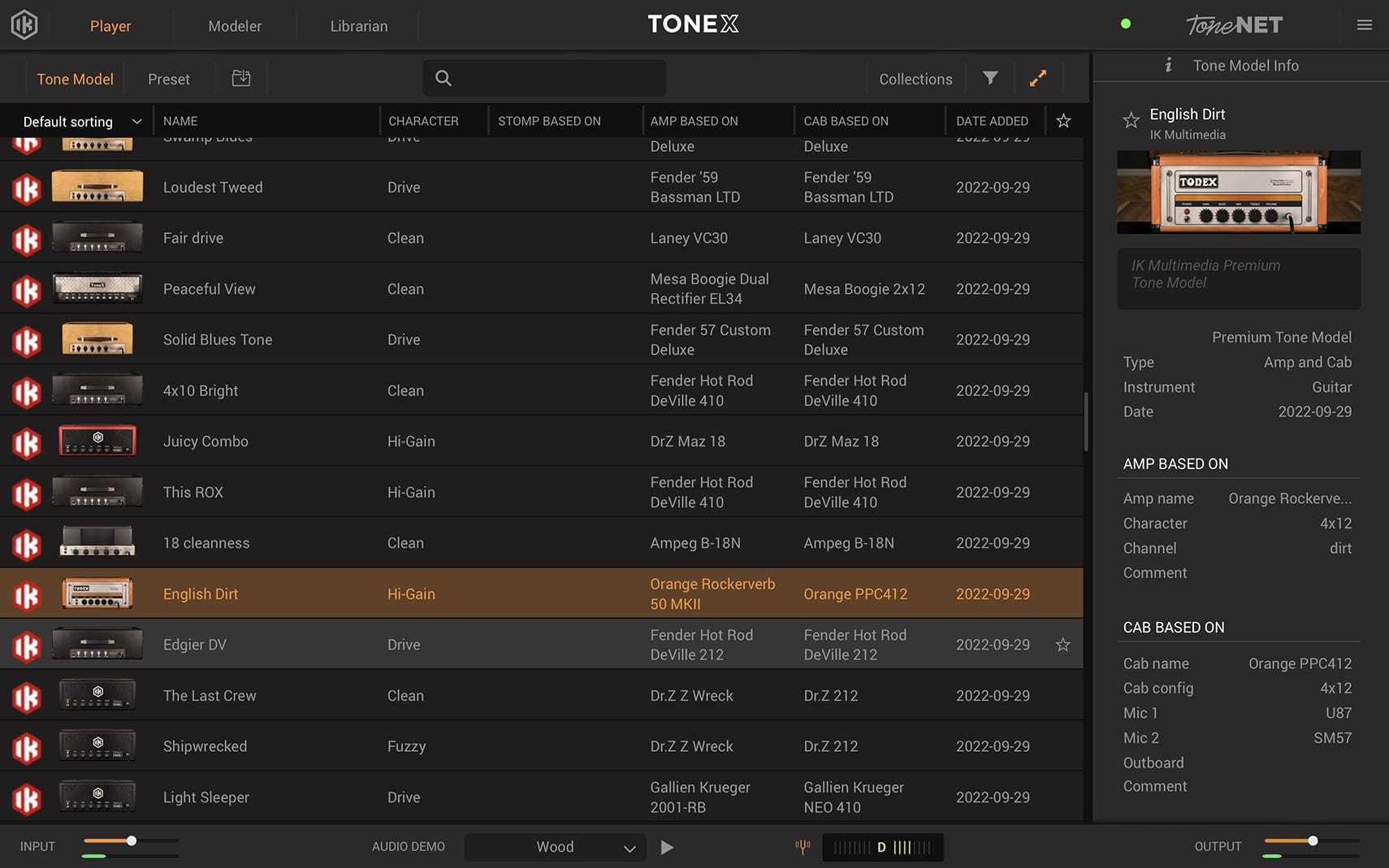Play the audio demo
The width and height of the screenshot is (1389, 868).
(667, 847)
